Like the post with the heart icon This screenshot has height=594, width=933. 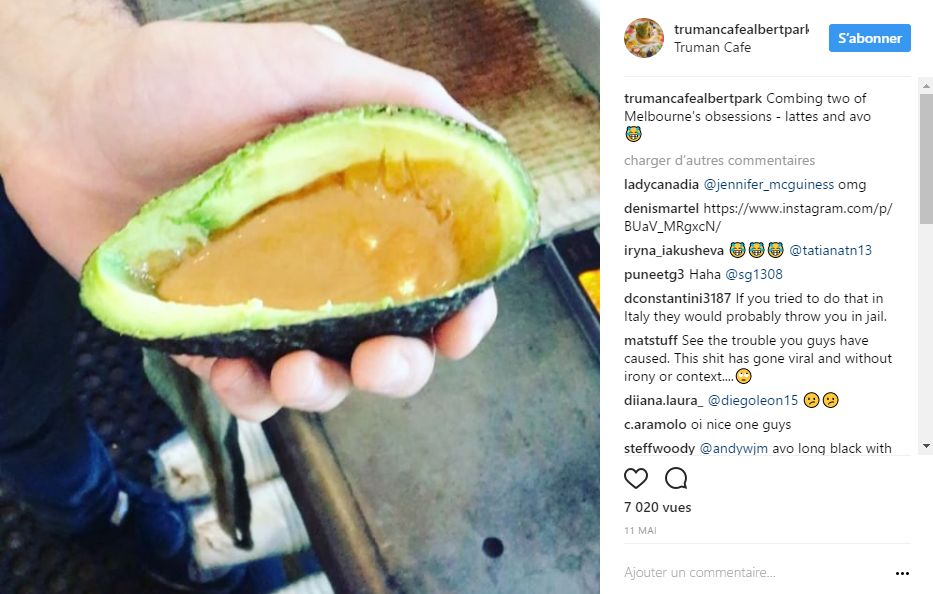pos(635,478)
